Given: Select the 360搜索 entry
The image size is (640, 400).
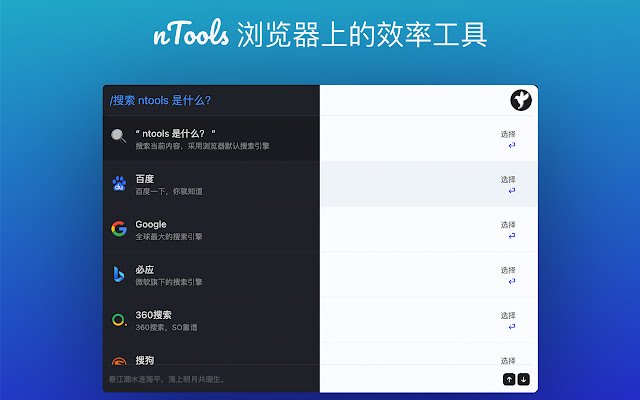Looking at the screenshot, I should (320, 320).
